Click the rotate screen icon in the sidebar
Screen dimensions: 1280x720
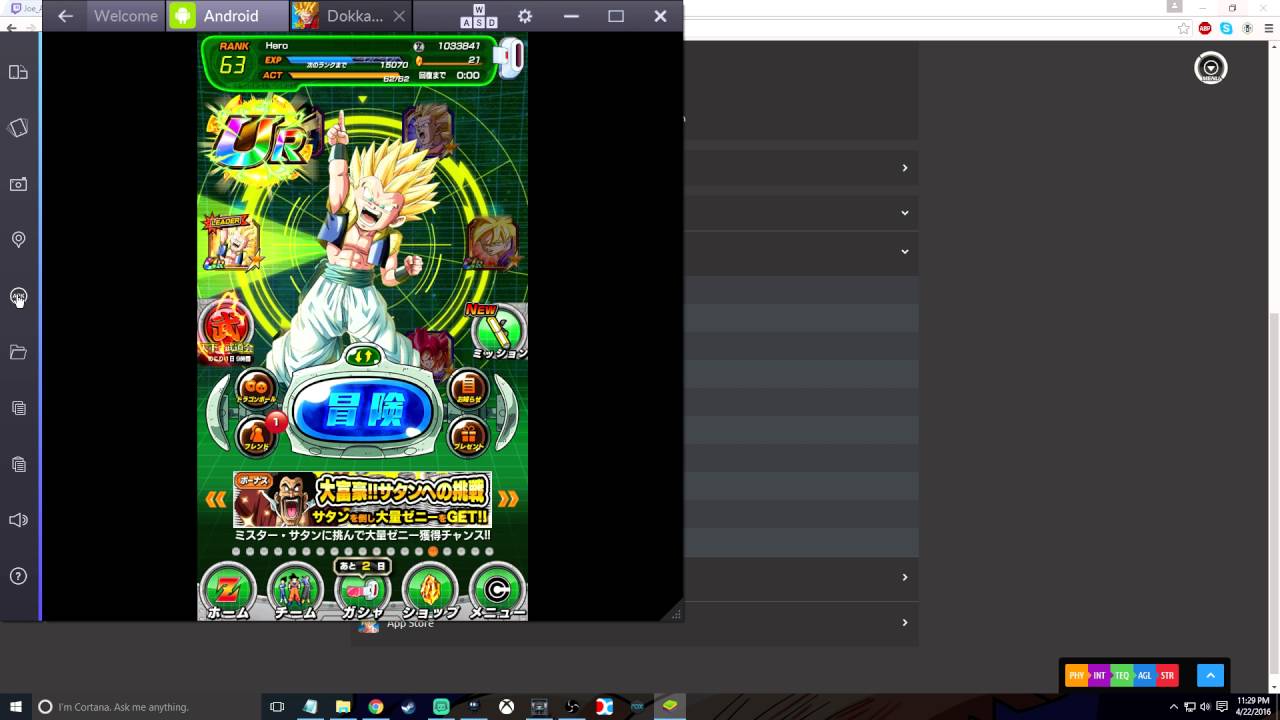(18, 128)
